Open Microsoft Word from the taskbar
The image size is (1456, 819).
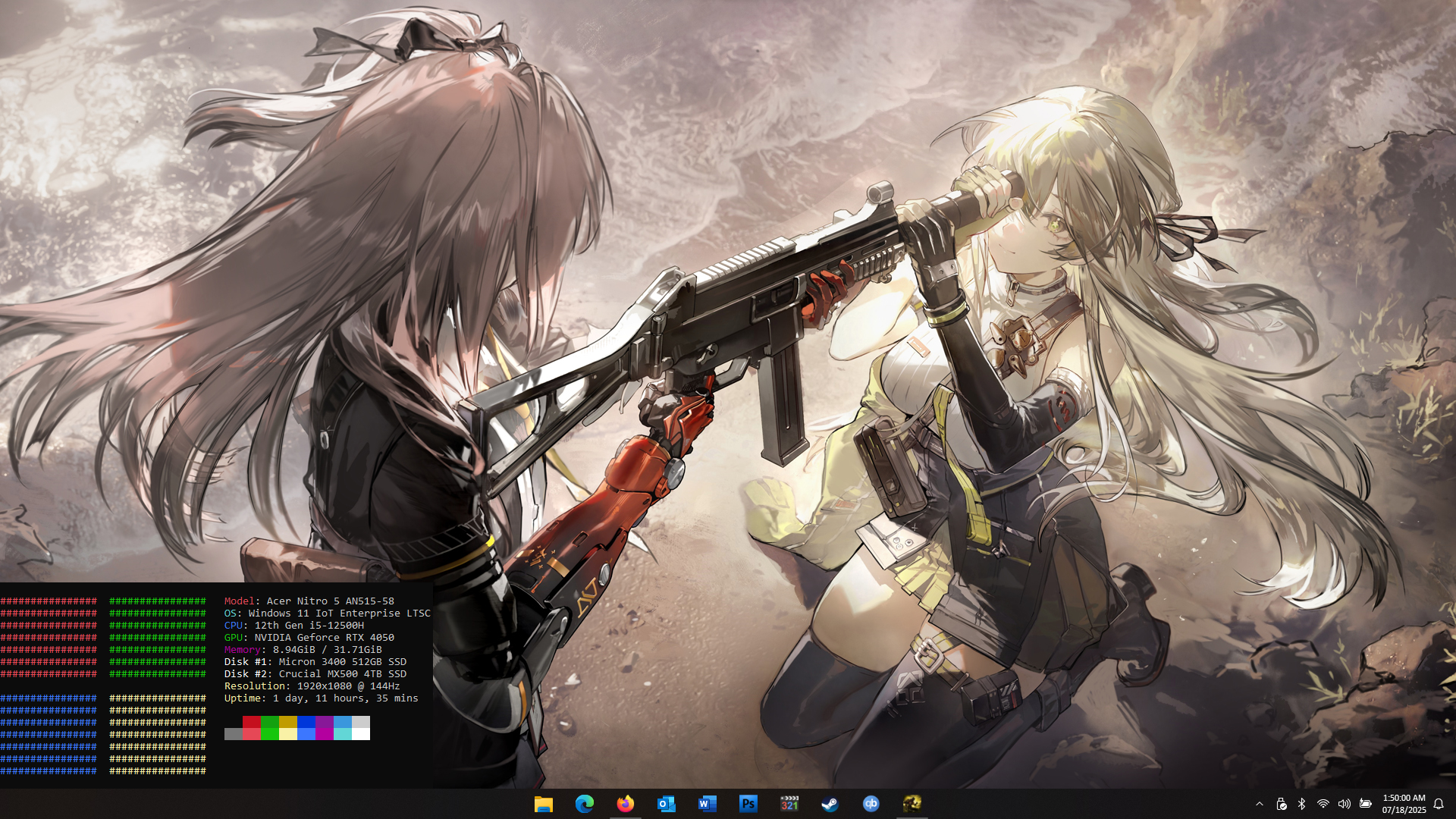coord(708,804)
